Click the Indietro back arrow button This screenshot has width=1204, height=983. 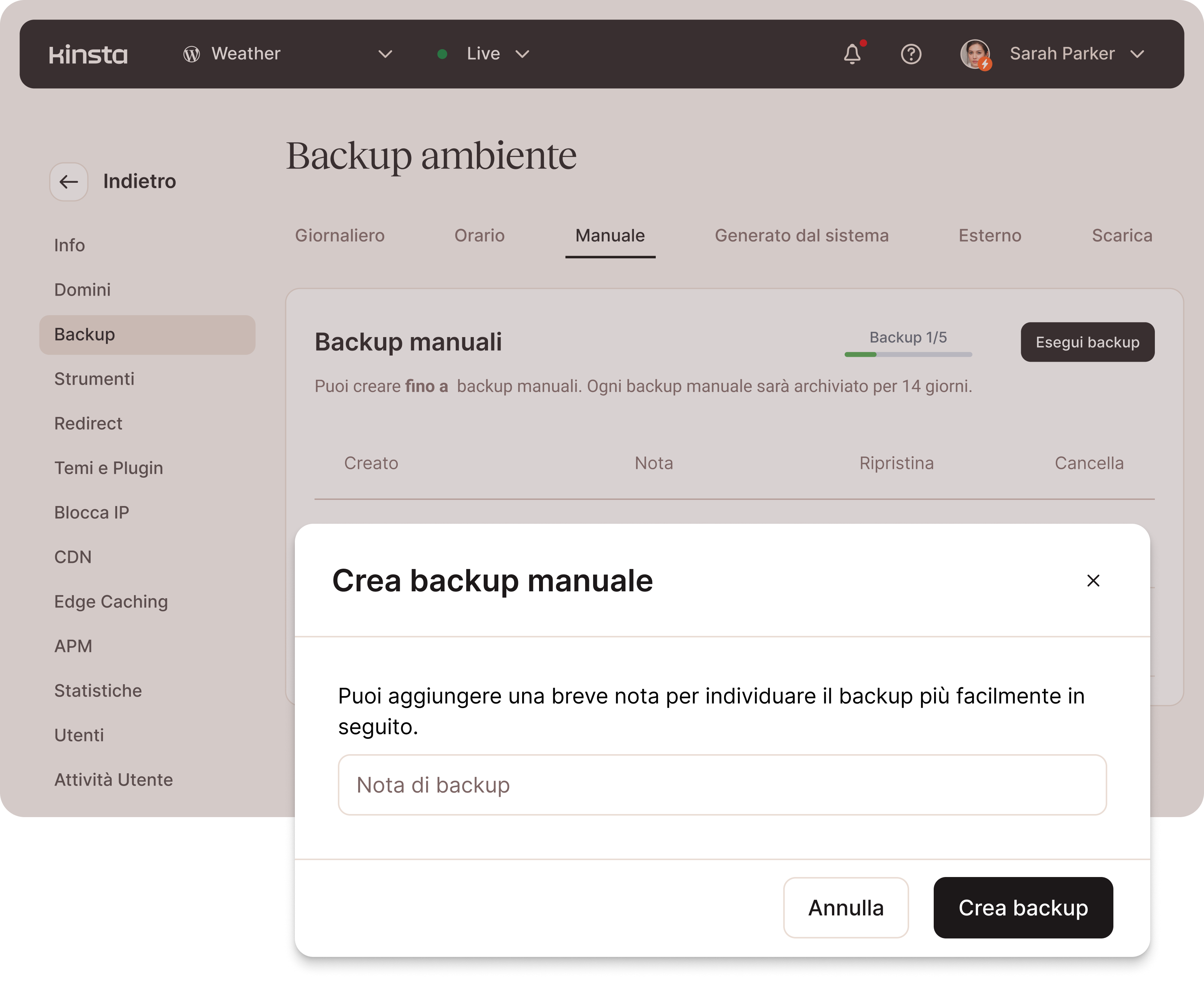tap(68, 182)
